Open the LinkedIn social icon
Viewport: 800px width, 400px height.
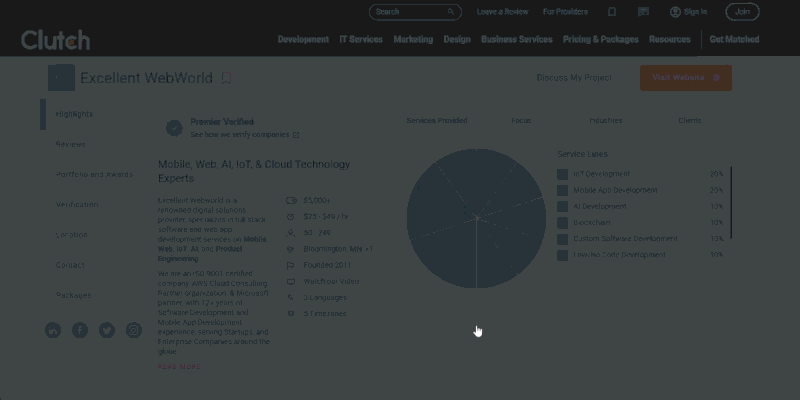[53, 330]
